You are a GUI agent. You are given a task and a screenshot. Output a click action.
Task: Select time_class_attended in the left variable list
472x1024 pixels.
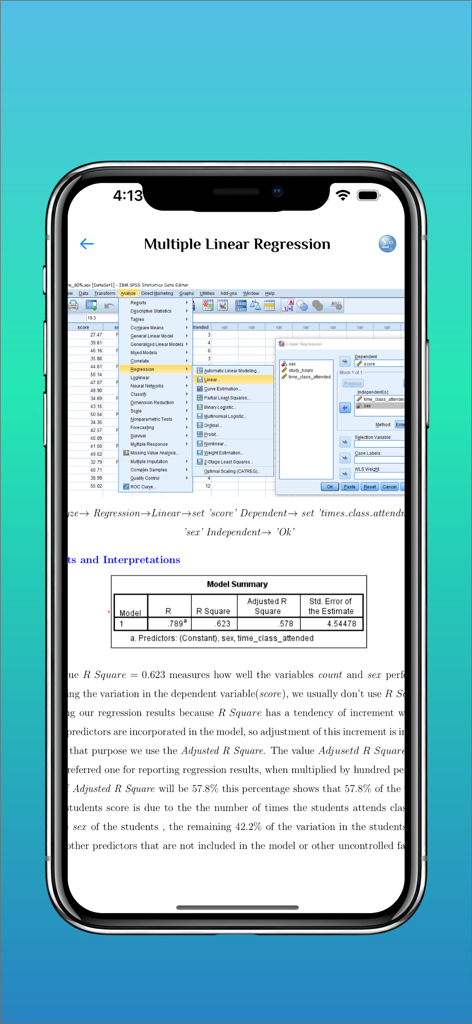[305, 377]
